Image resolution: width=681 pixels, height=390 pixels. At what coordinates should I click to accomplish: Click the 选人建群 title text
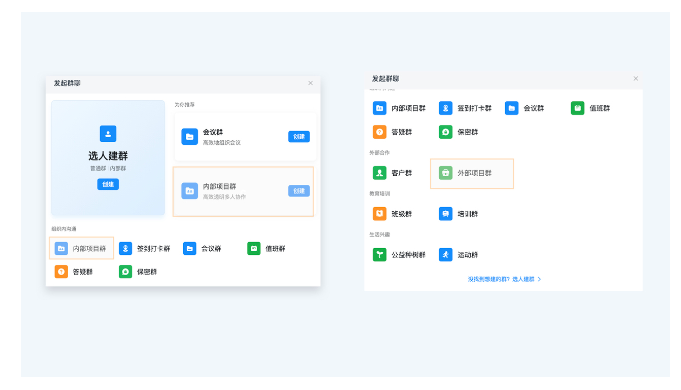click(108, 156)
